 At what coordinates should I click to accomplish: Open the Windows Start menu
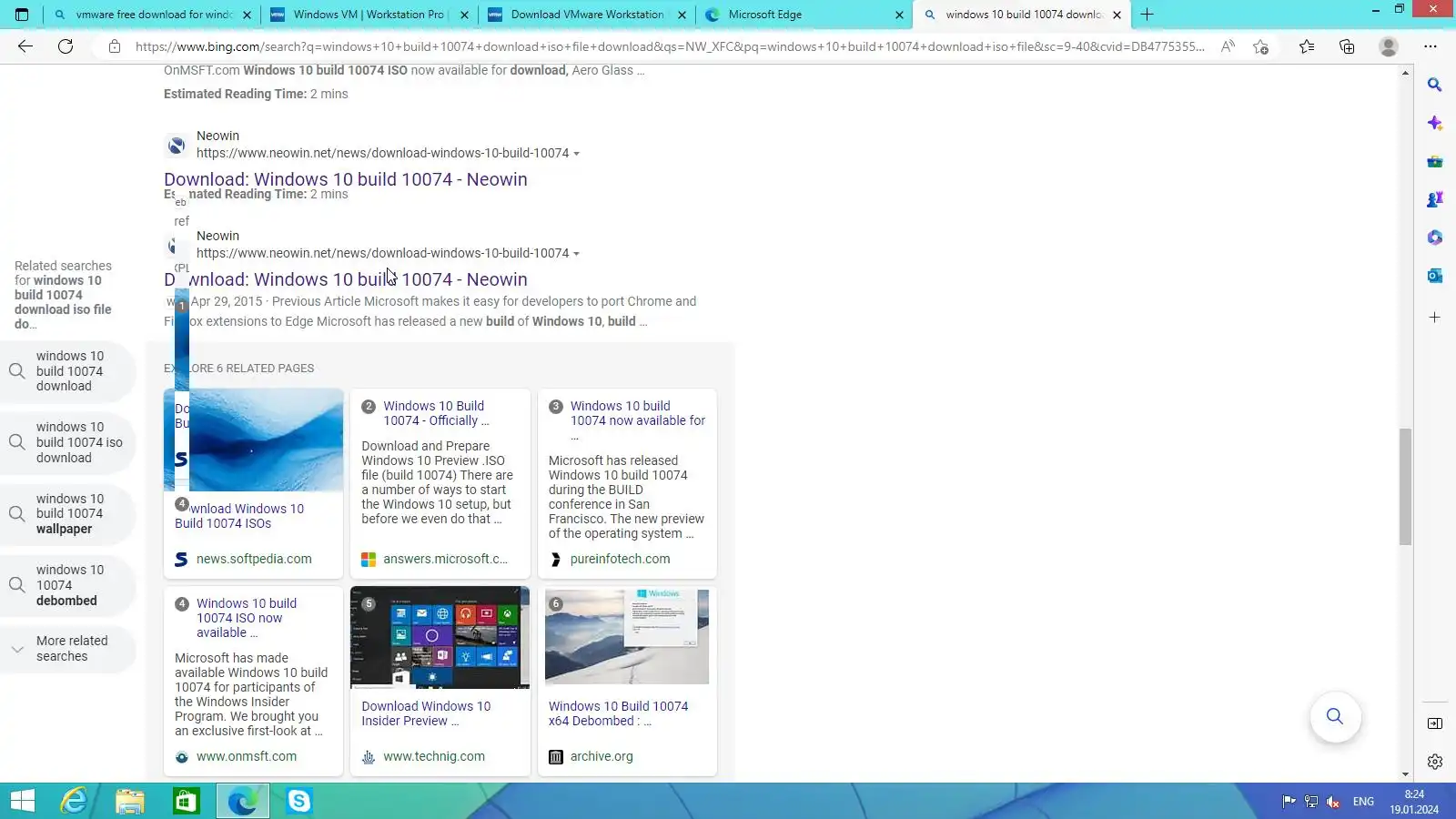[x=23, y=801]
